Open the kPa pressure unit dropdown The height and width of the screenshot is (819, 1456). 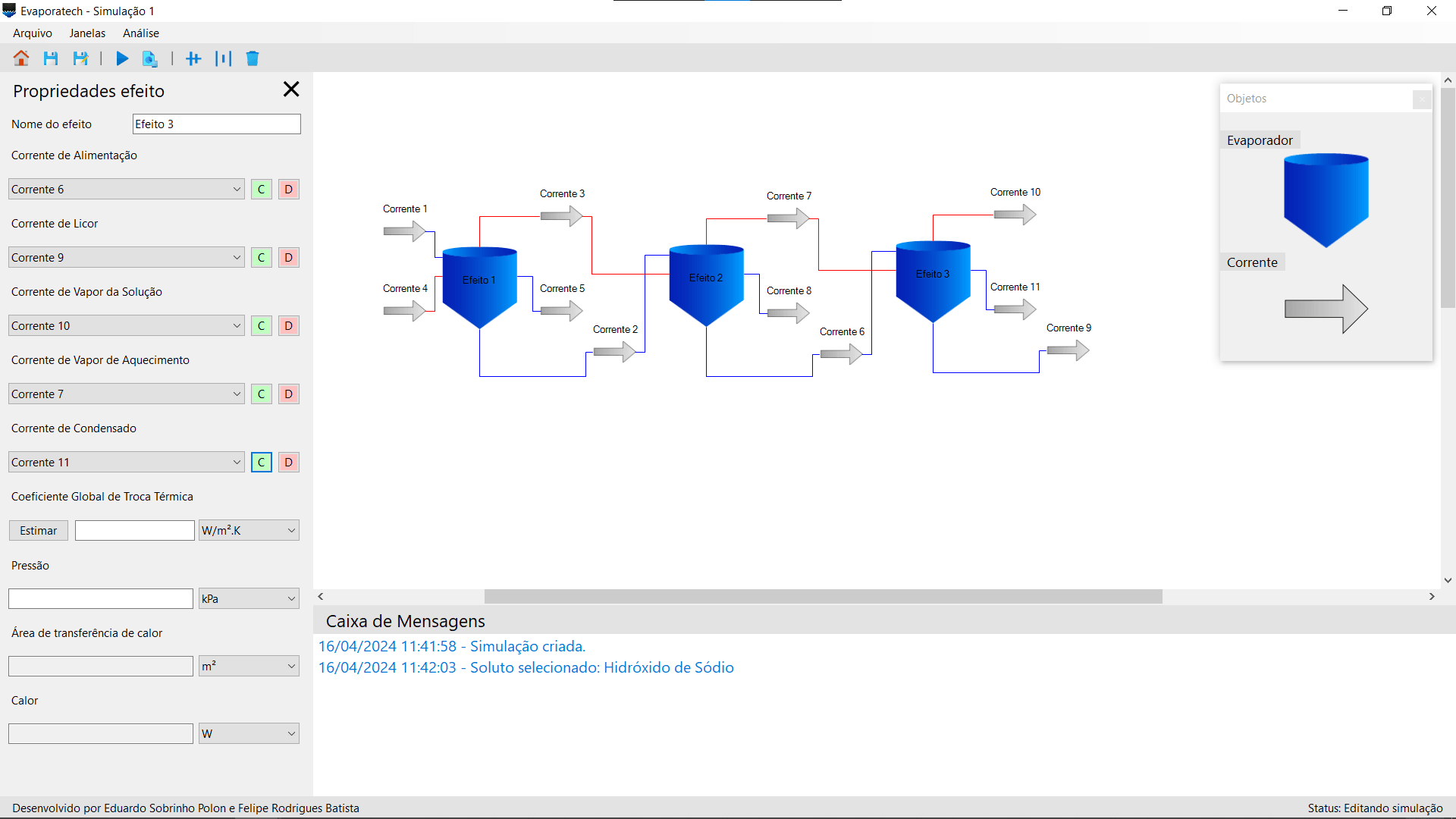click(248, 598)
